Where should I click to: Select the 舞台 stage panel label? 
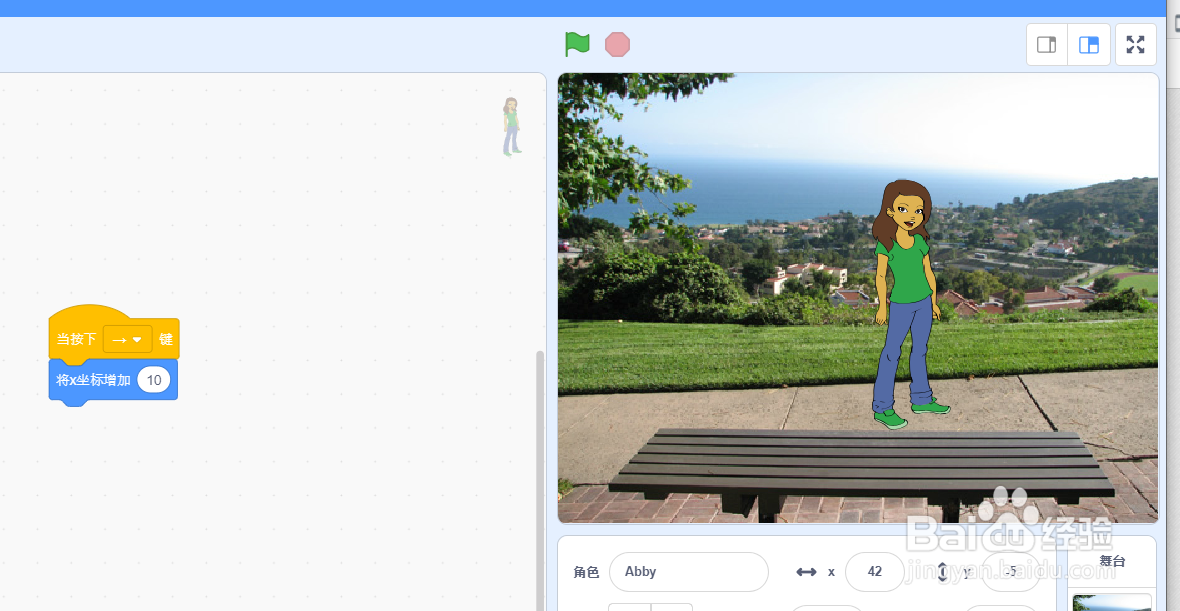click(x=1112, y=561)
